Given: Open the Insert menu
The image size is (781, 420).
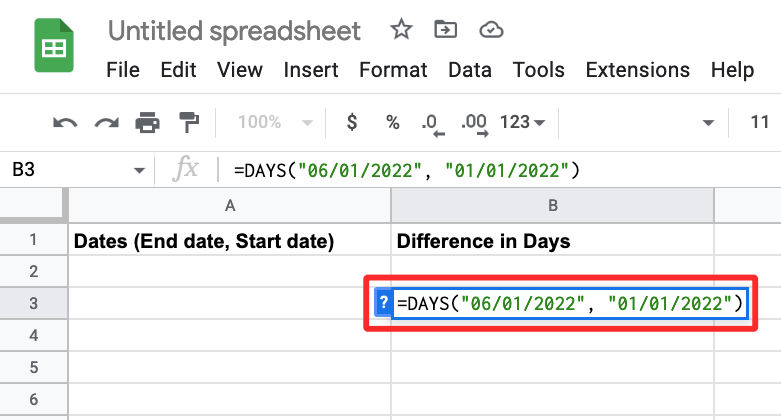Looking at the screenshot, I should (x=311, y=70).
